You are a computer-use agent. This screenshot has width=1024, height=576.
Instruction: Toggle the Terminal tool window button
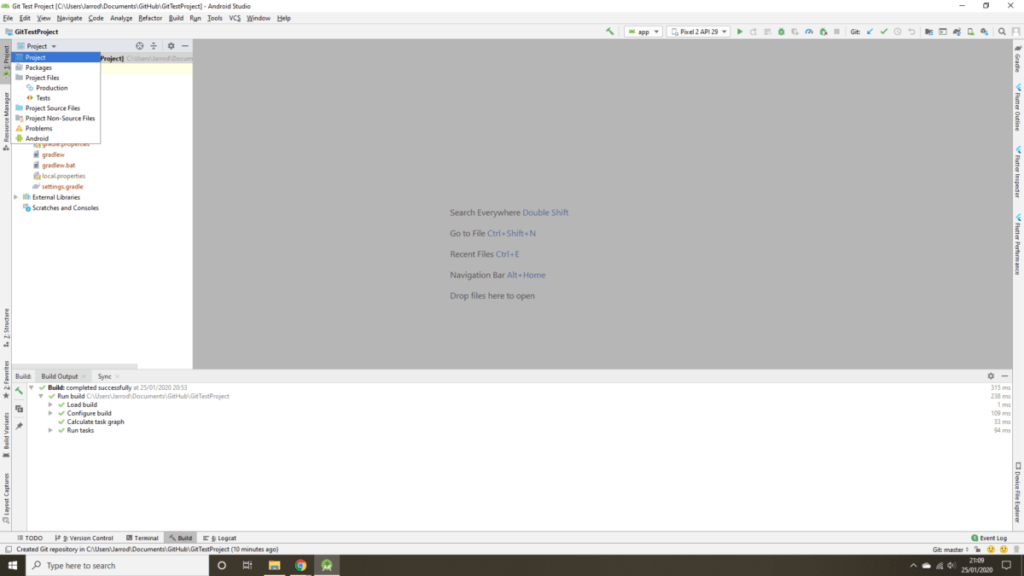pos(142,538)
